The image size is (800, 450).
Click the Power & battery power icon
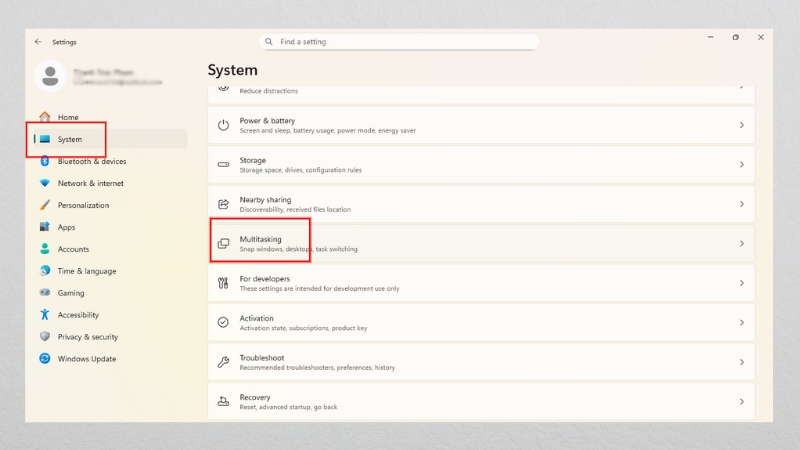click(223, 125)
